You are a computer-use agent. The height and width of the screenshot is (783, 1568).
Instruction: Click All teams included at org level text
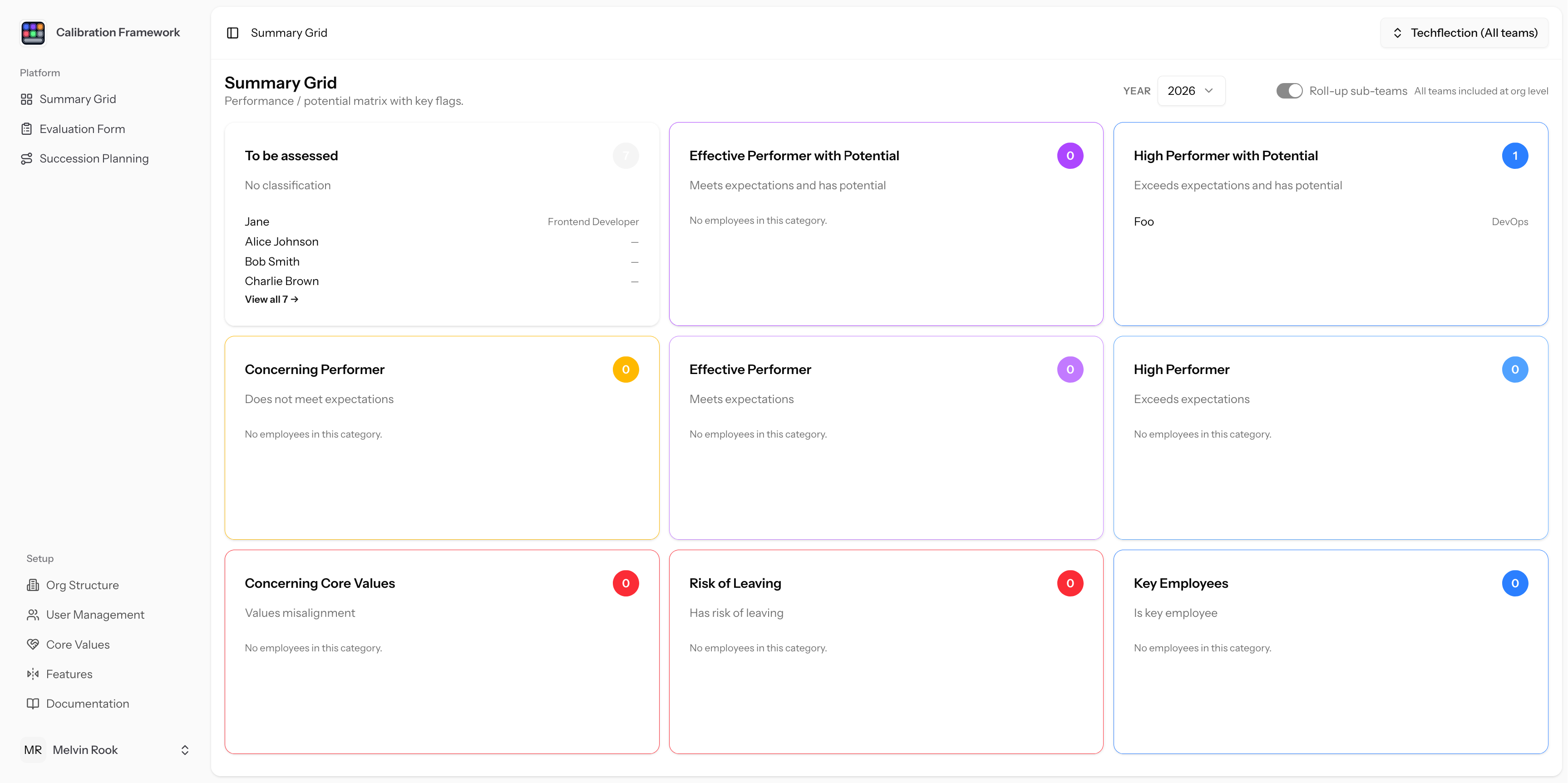[x=1481, y=91]
